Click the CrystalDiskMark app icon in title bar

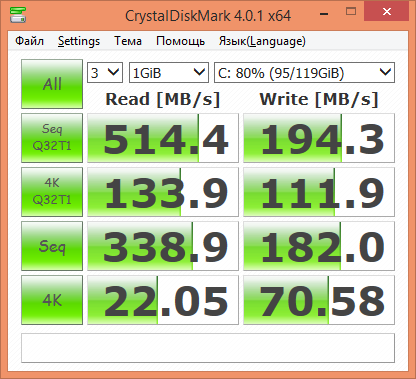[18, 15]
